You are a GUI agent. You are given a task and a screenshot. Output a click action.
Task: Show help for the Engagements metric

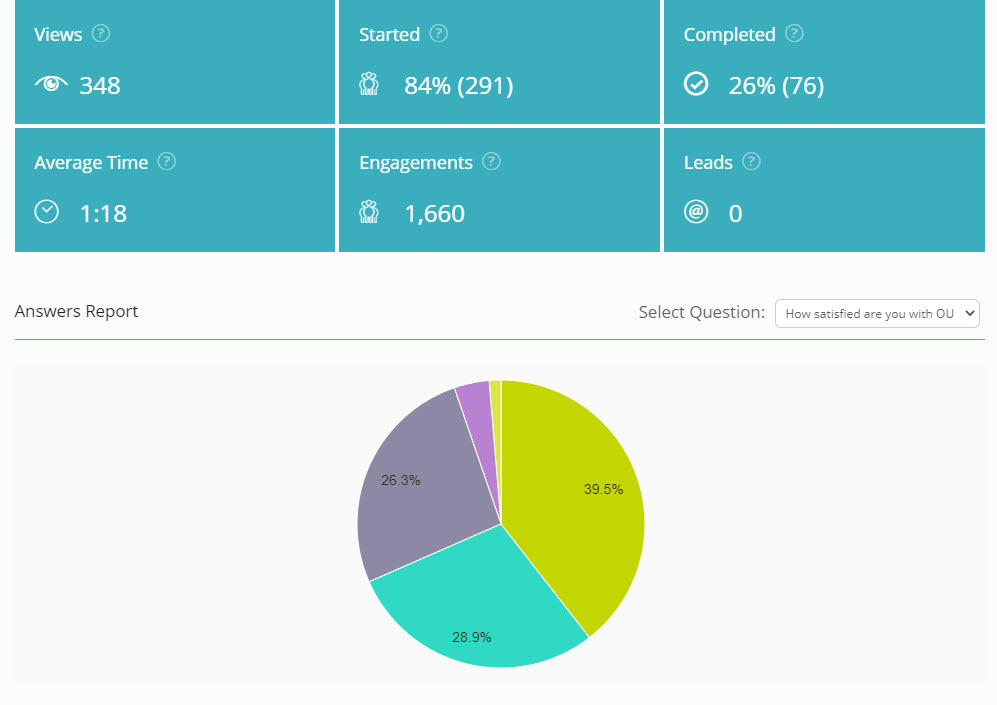point(491,162)
